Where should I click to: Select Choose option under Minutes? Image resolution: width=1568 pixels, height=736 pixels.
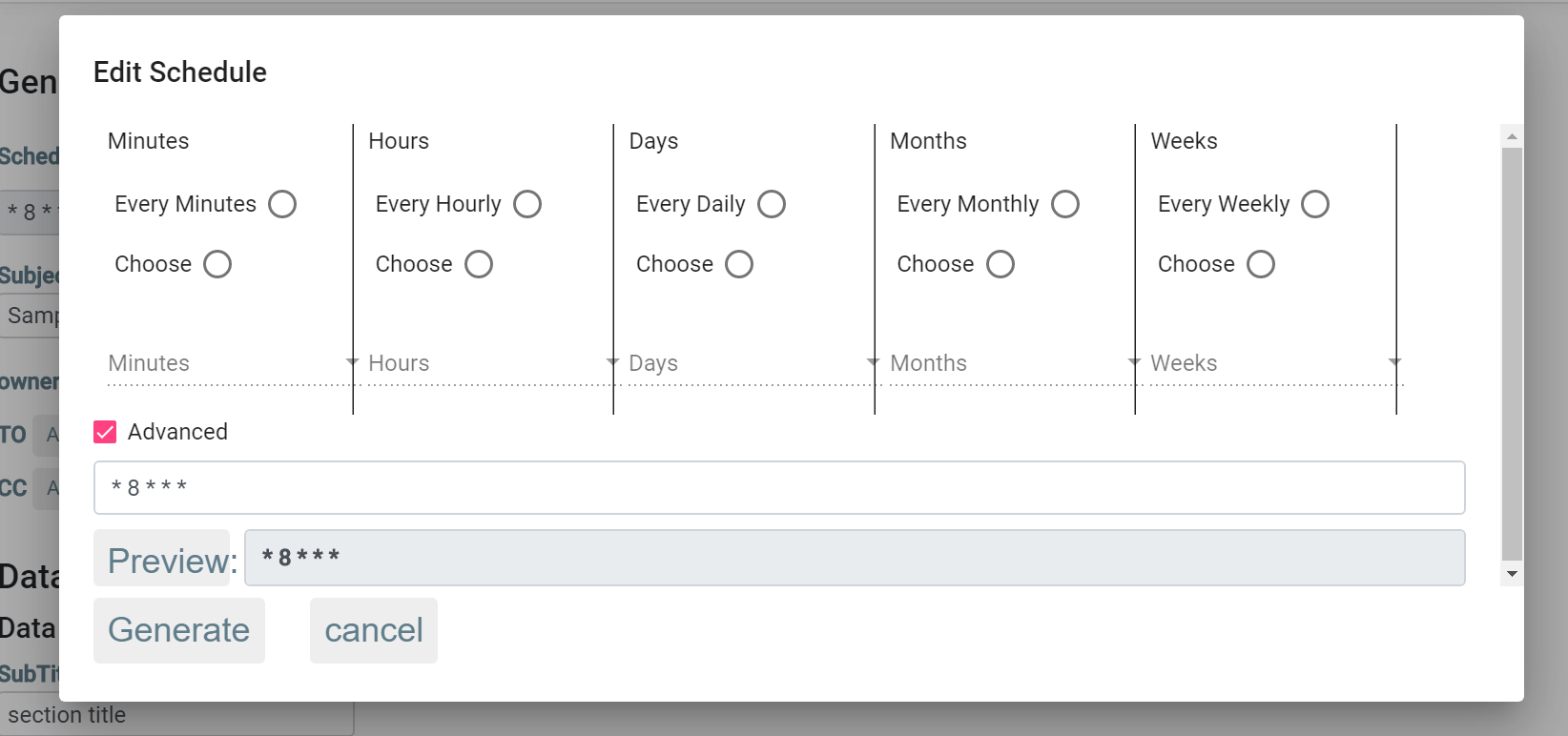[x=217, y=264]
